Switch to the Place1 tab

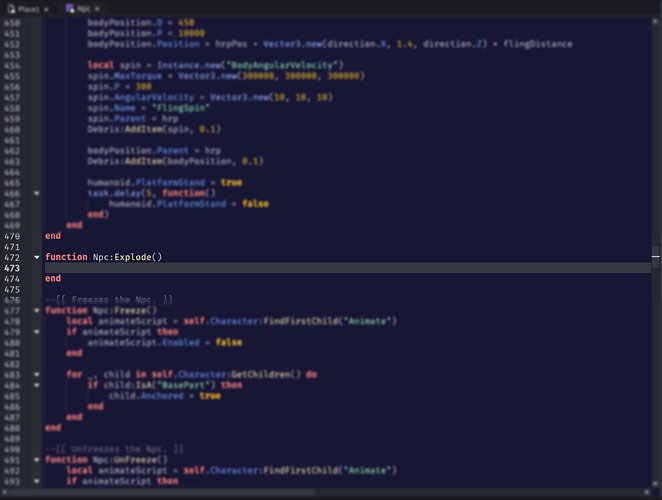[28, 9]
